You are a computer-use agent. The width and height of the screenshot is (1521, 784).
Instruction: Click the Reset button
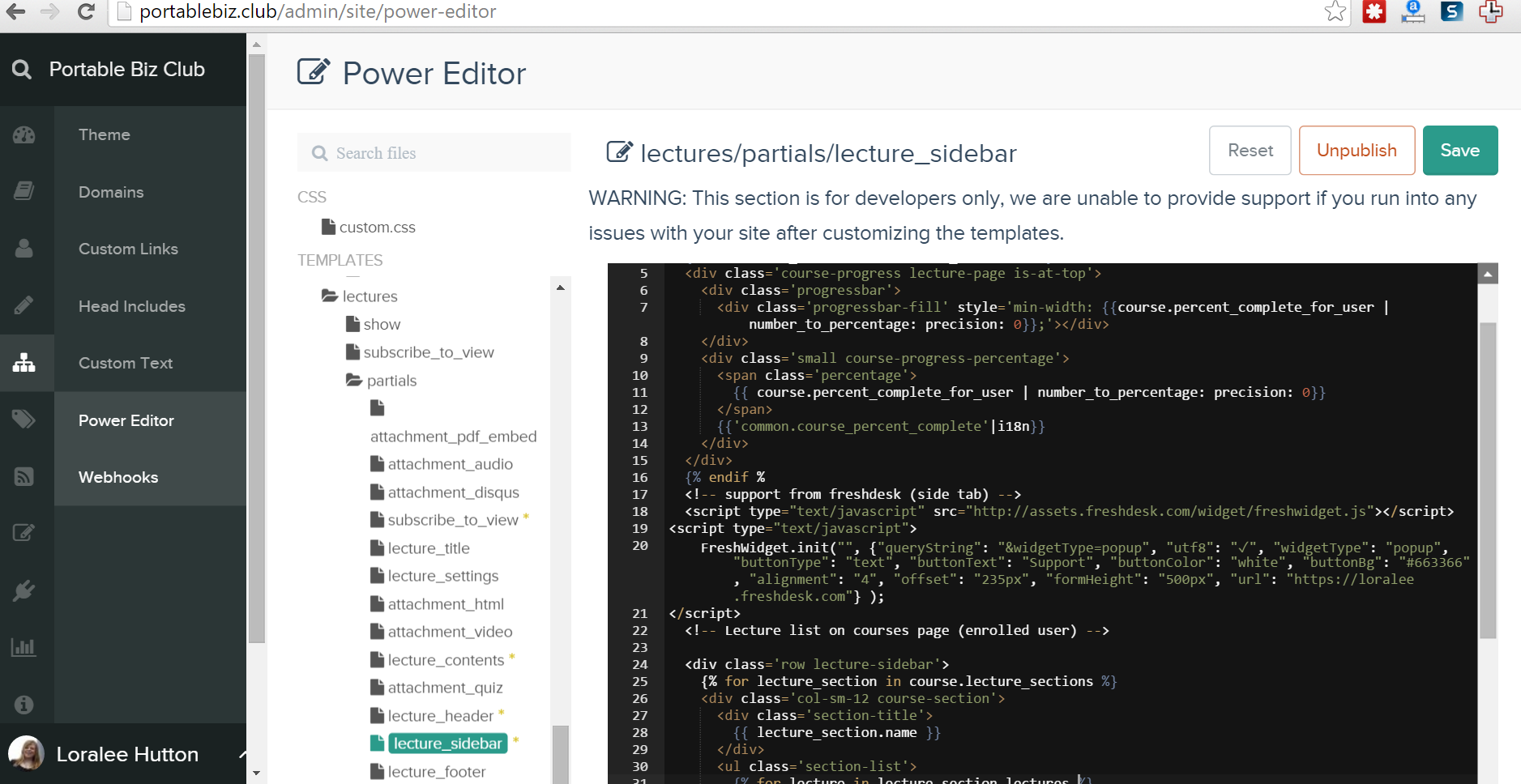[x=1250, y=151]
